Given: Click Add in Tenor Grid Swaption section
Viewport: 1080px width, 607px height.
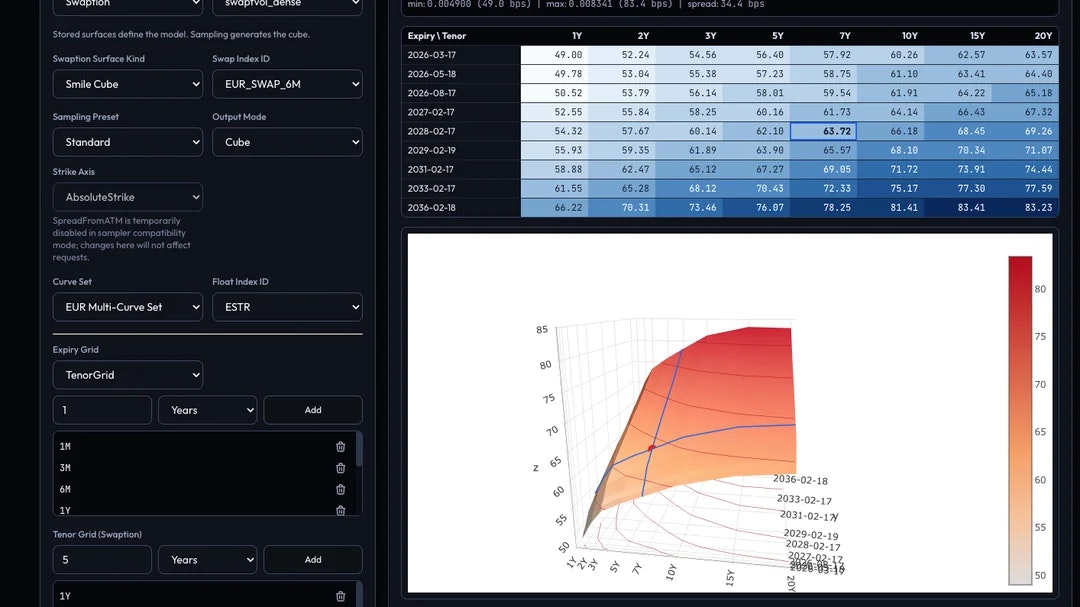Looking at the screenshot, I should (x=313, y=559).
